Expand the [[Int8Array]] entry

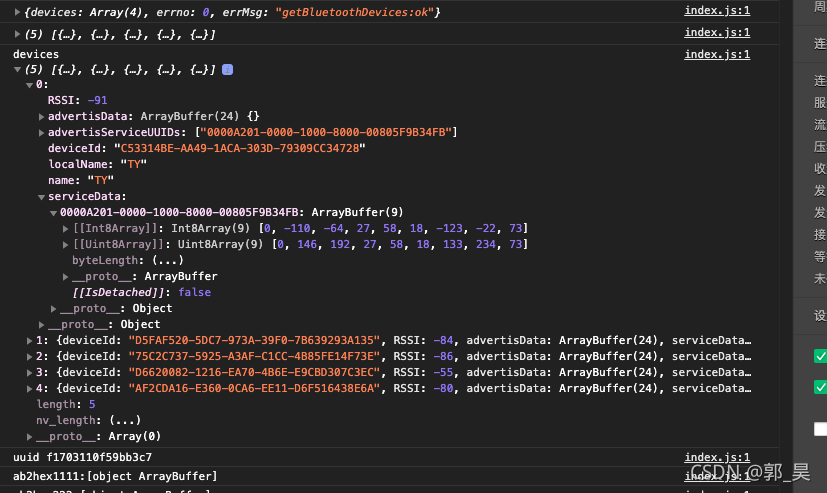65,229
